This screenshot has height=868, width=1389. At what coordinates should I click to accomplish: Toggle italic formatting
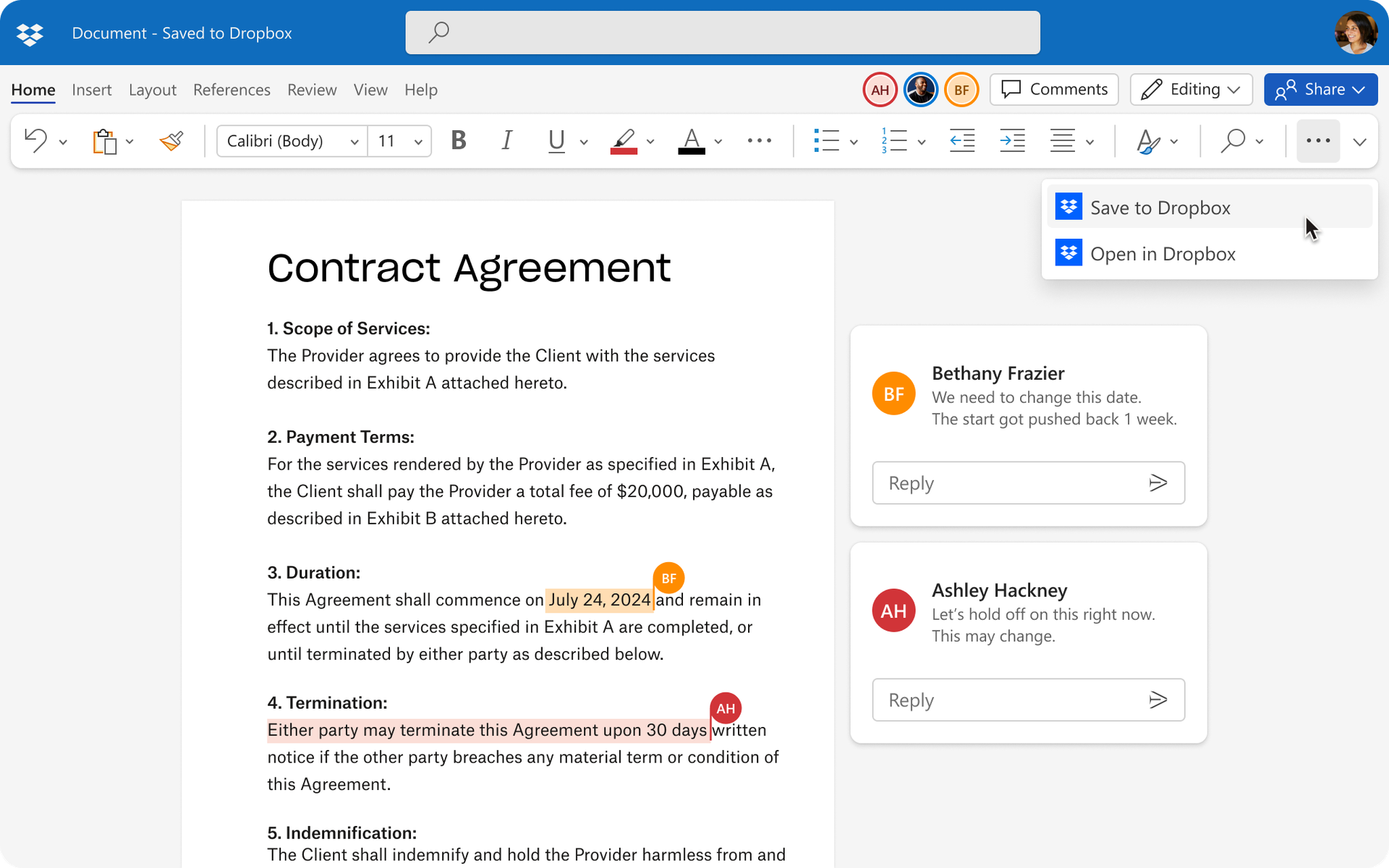click(506, 141)
